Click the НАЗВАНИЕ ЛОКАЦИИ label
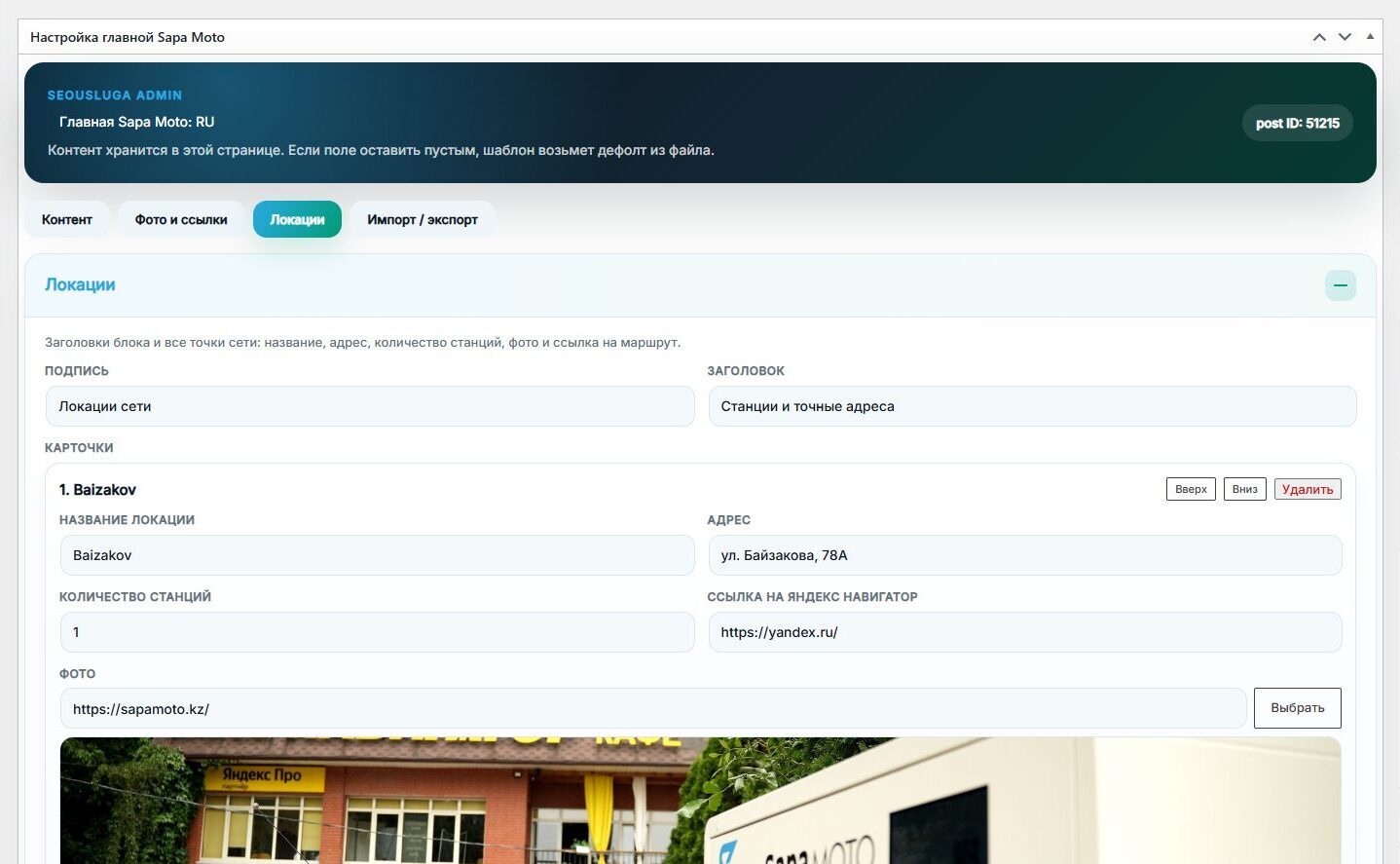Viewport: 1400px width, 864px height. (x=127, y=520)
